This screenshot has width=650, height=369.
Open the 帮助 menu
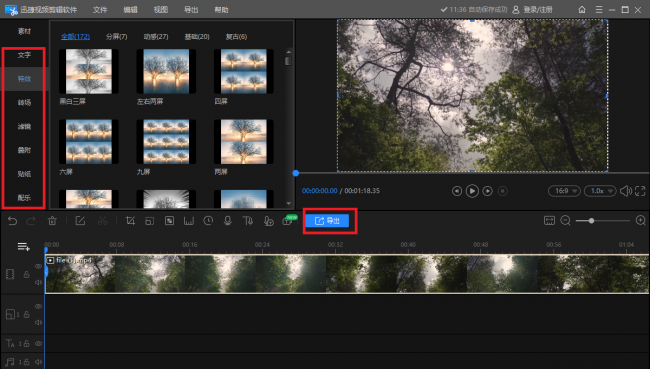pyautogui.click(x=221, y=10)
